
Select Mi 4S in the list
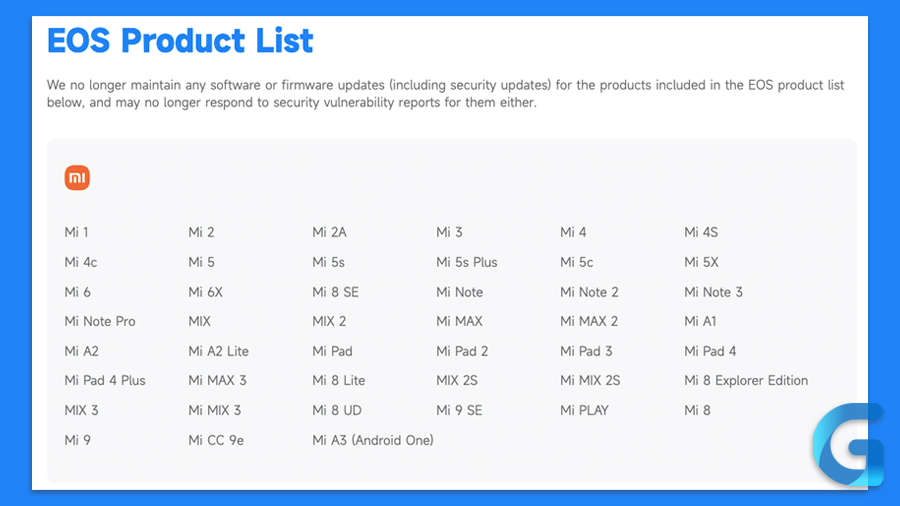(701, 232)
